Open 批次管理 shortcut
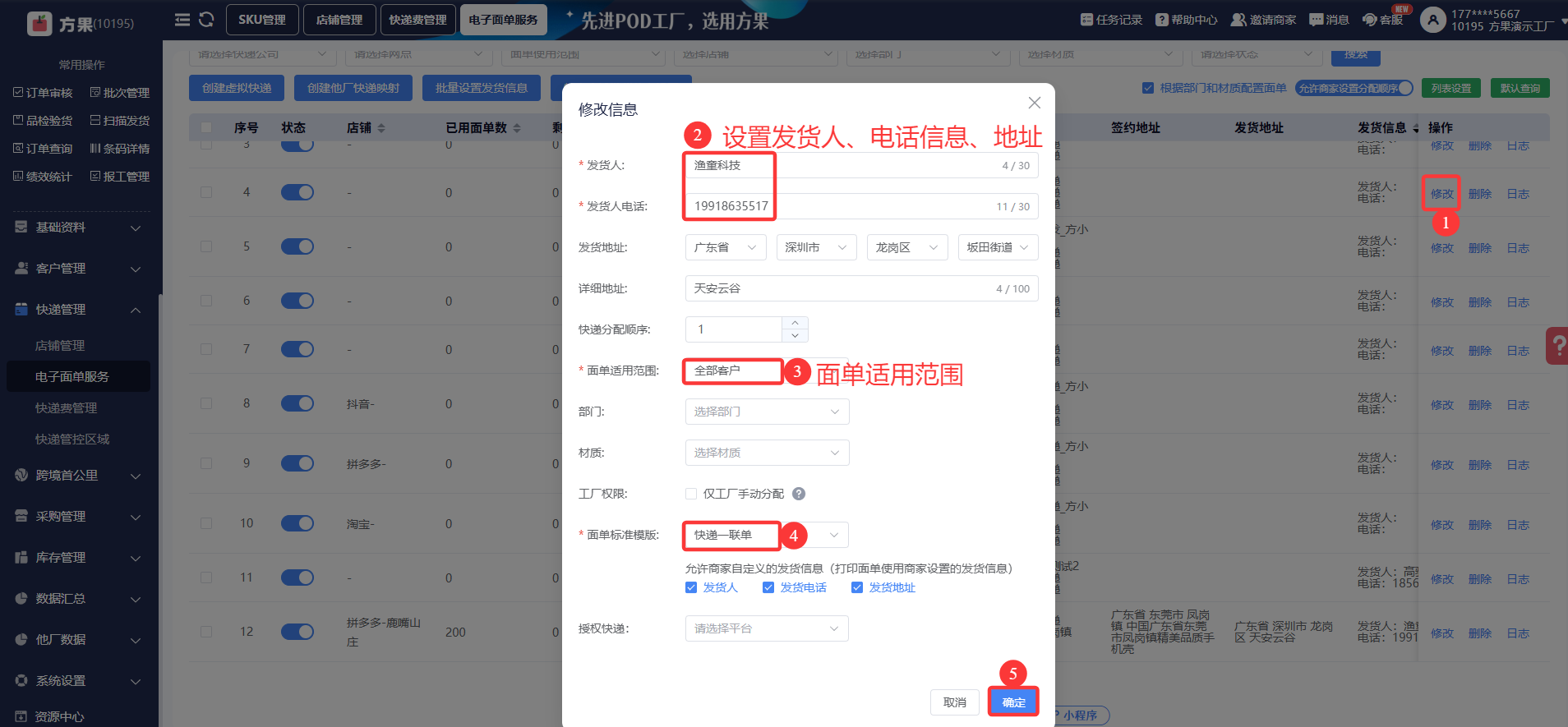 pos(120,93)
